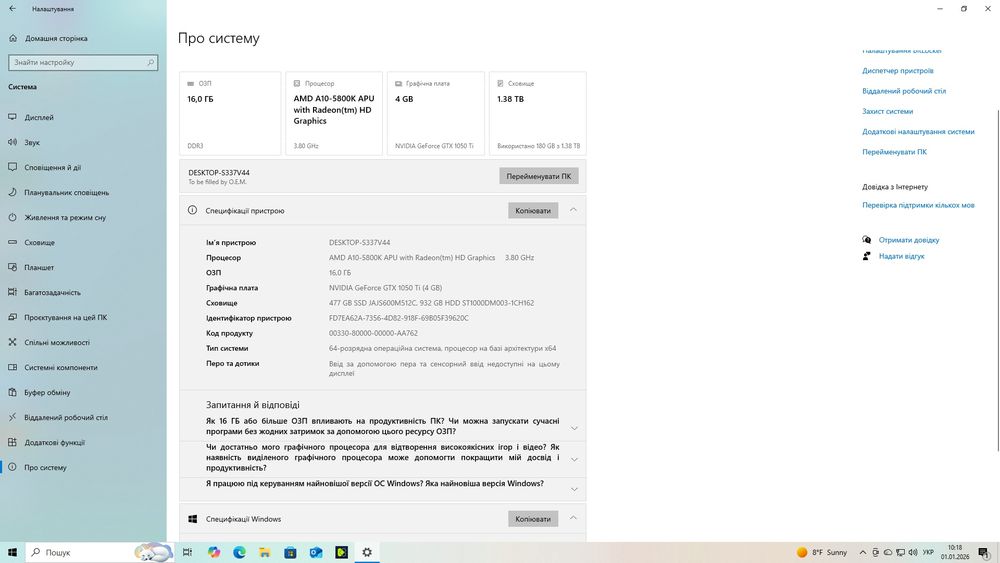1000x563 pixels.
Task: Click the storage value 477 GB SSD
Action: 431,303
